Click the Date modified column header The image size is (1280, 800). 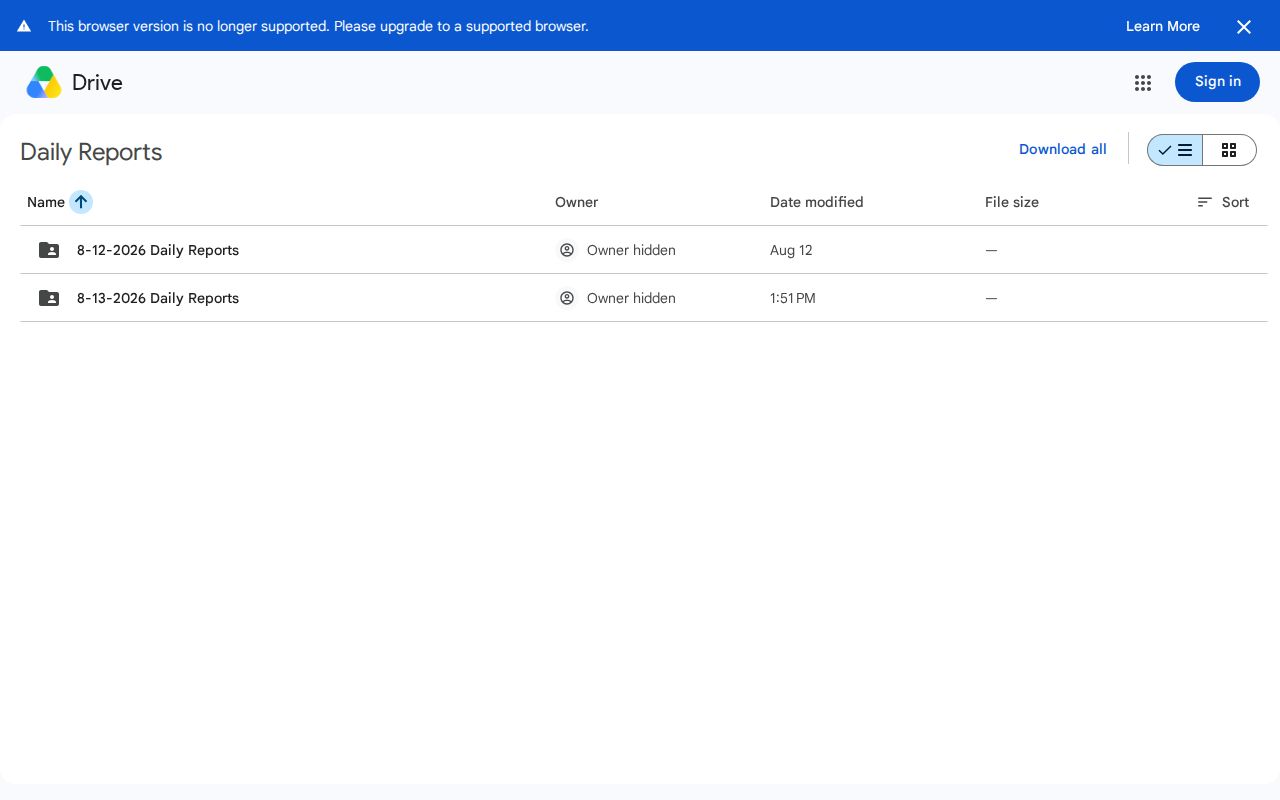(817, 202)
